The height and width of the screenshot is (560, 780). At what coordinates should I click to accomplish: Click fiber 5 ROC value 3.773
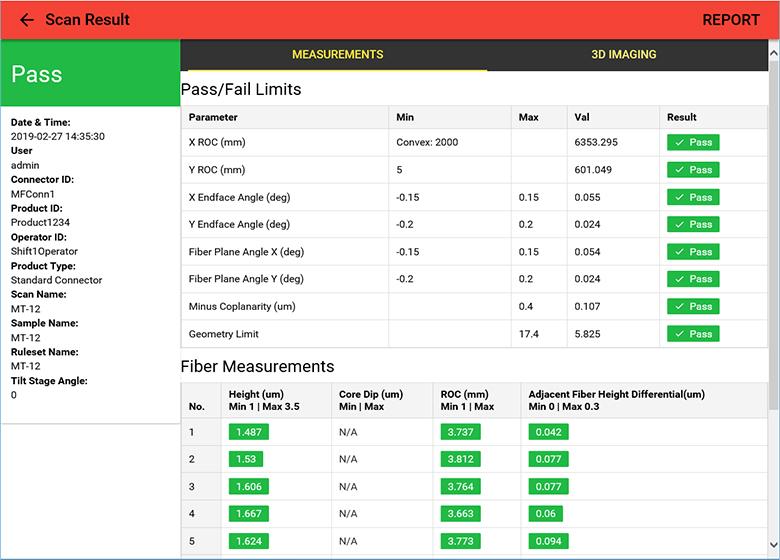click(x=461, y=541)
